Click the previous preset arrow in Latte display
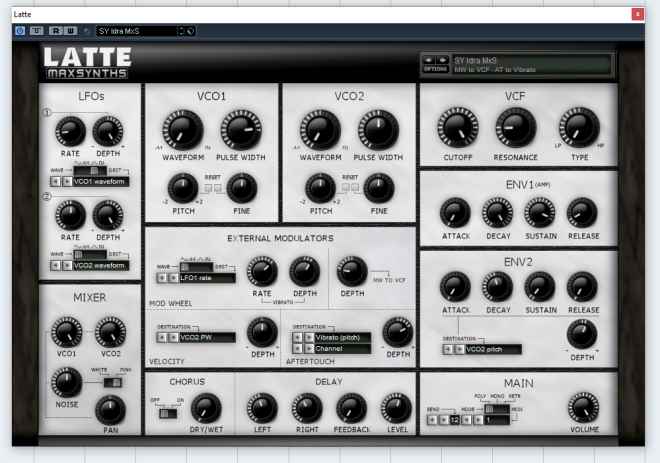Screen dimensions: 660x463 [x=429, y=60]
